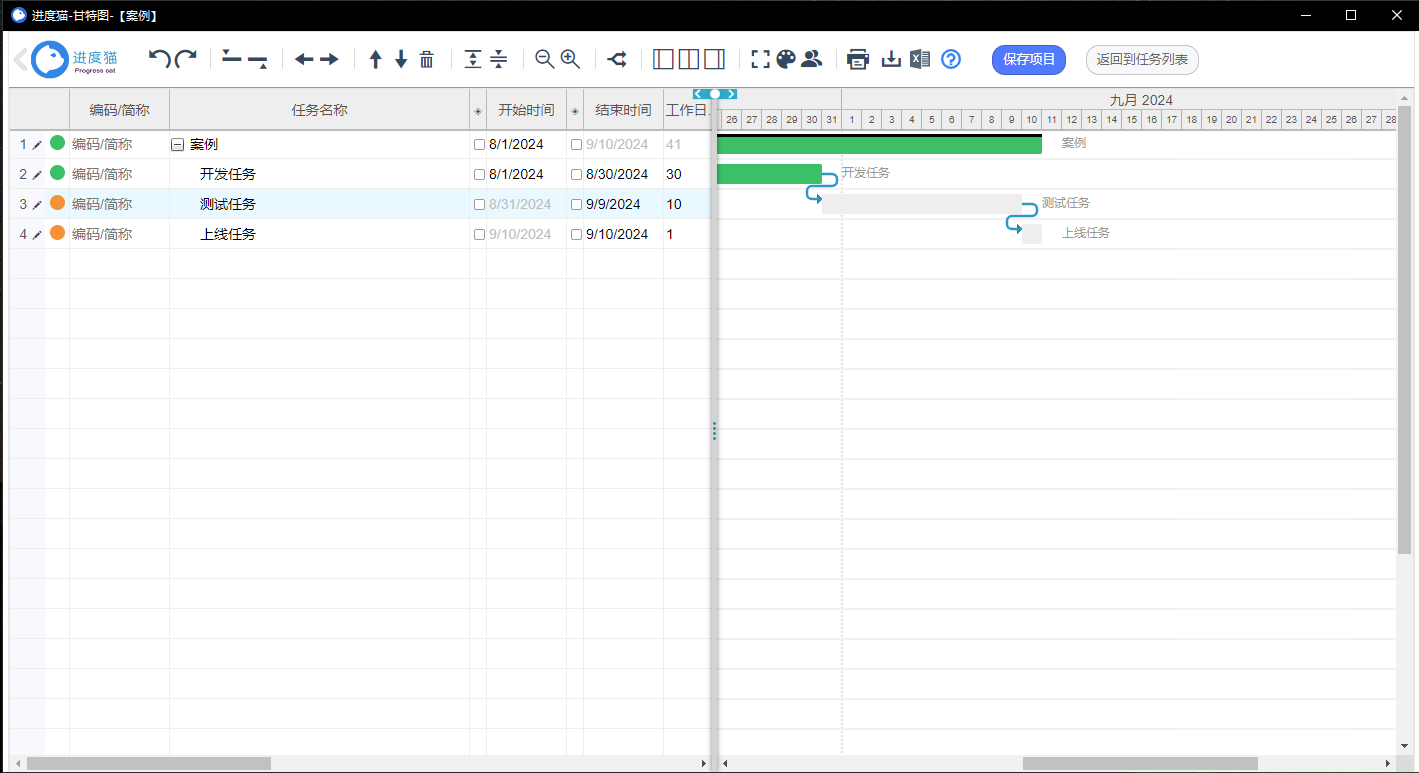Zoom out the Gantt timeline

545,59
